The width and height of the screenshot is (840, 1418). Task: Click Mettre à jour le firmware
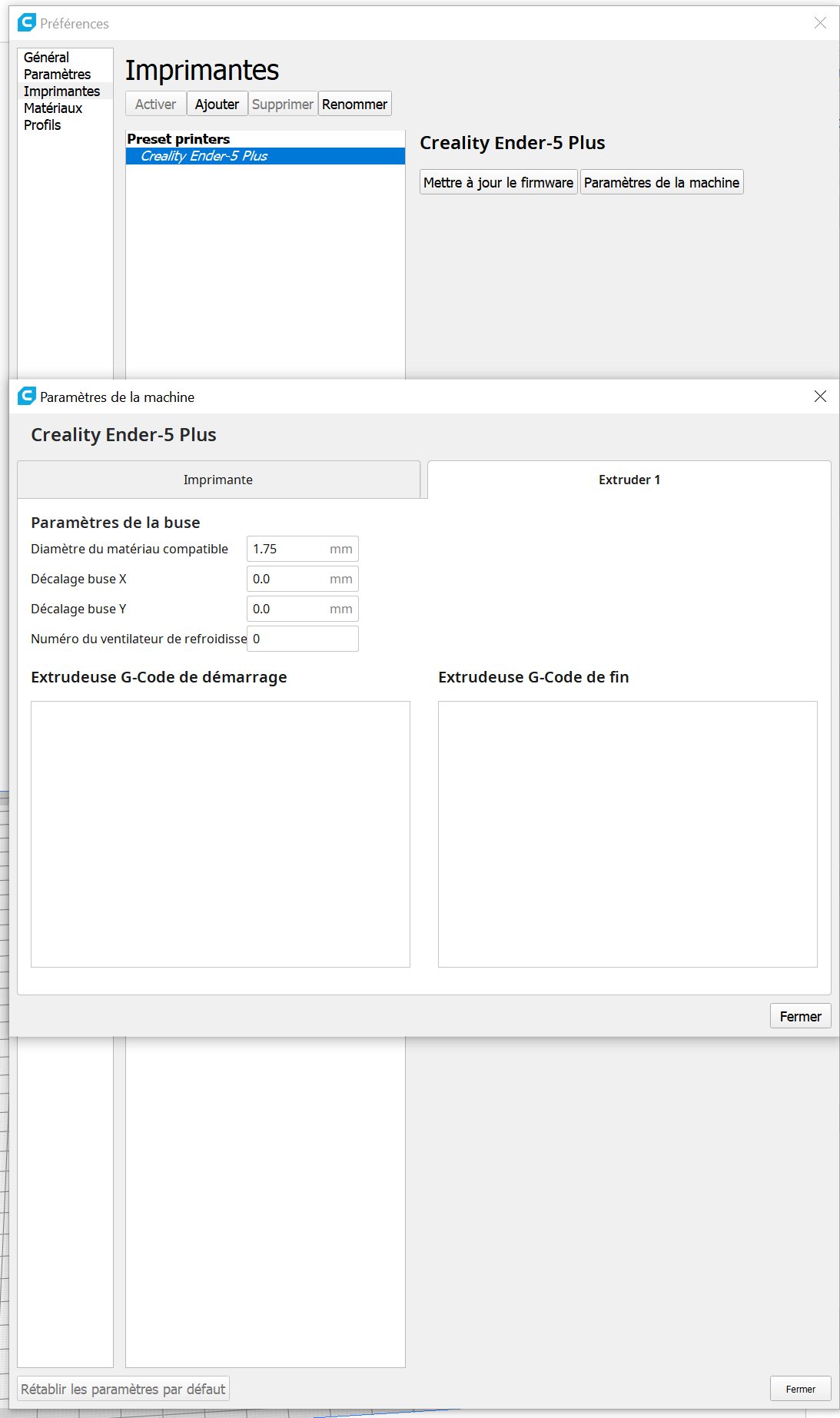pos(498,182)
